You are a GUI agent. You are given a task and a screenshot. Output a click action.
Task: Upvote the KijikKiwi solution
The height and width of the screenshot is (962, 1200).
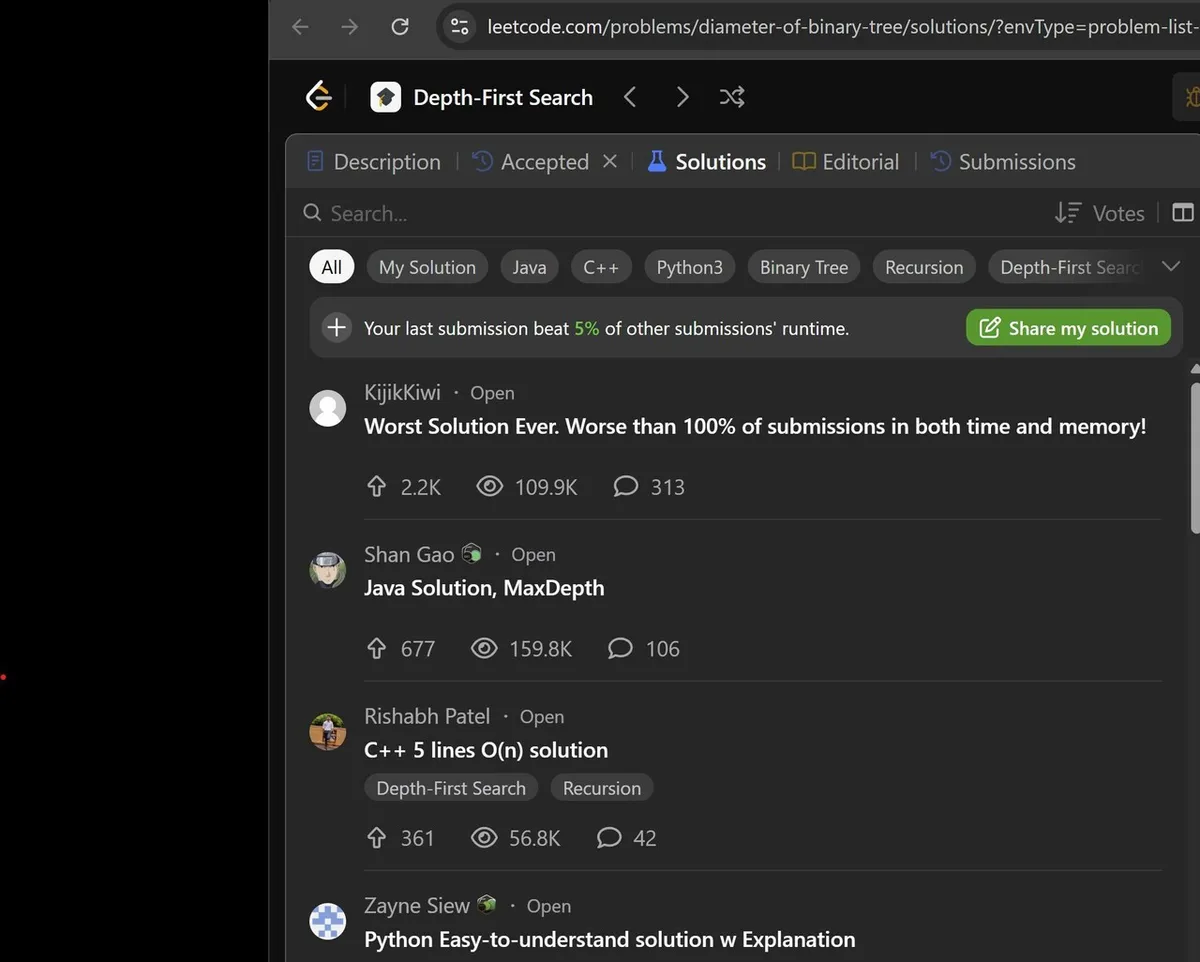point(377,487)
